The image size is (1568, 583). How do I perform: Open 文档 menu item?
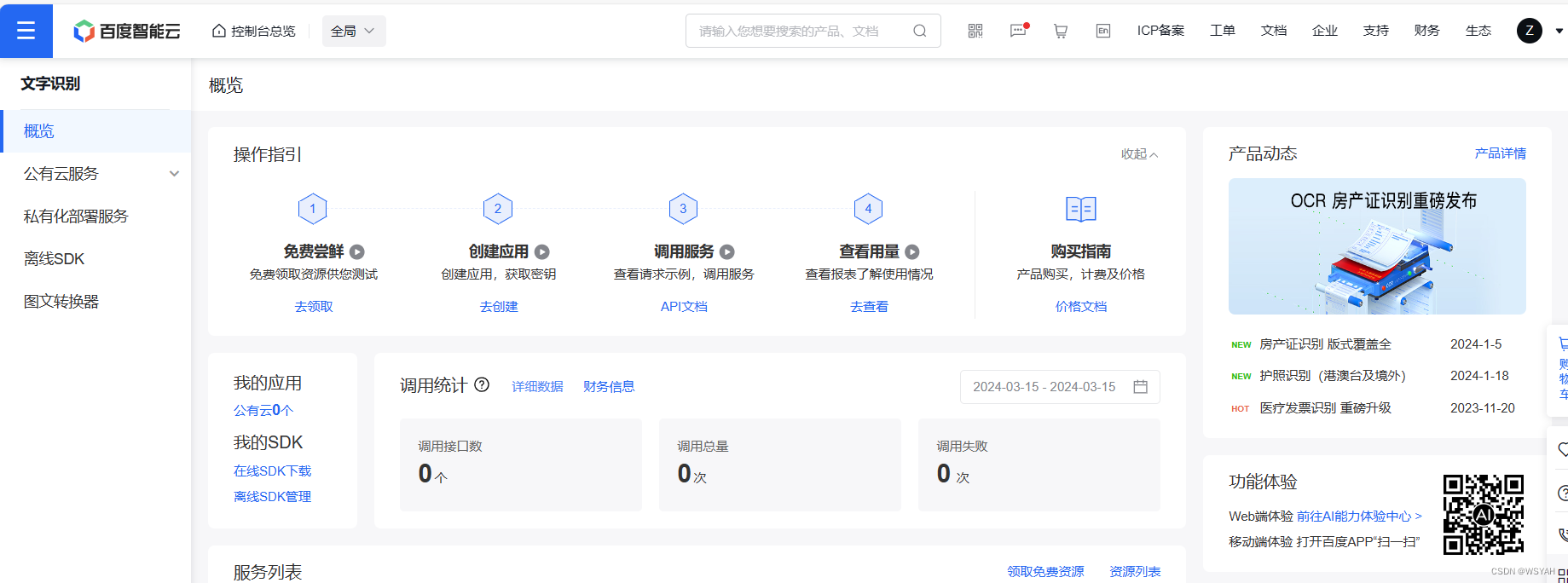pyautogui.click(x=1274, y=31)
